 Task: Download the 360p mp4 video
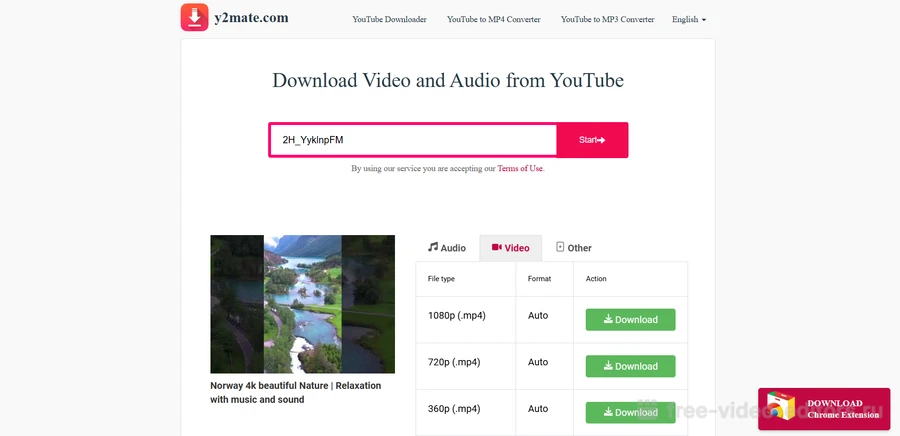pyautogui.click(x=630, y=412)
